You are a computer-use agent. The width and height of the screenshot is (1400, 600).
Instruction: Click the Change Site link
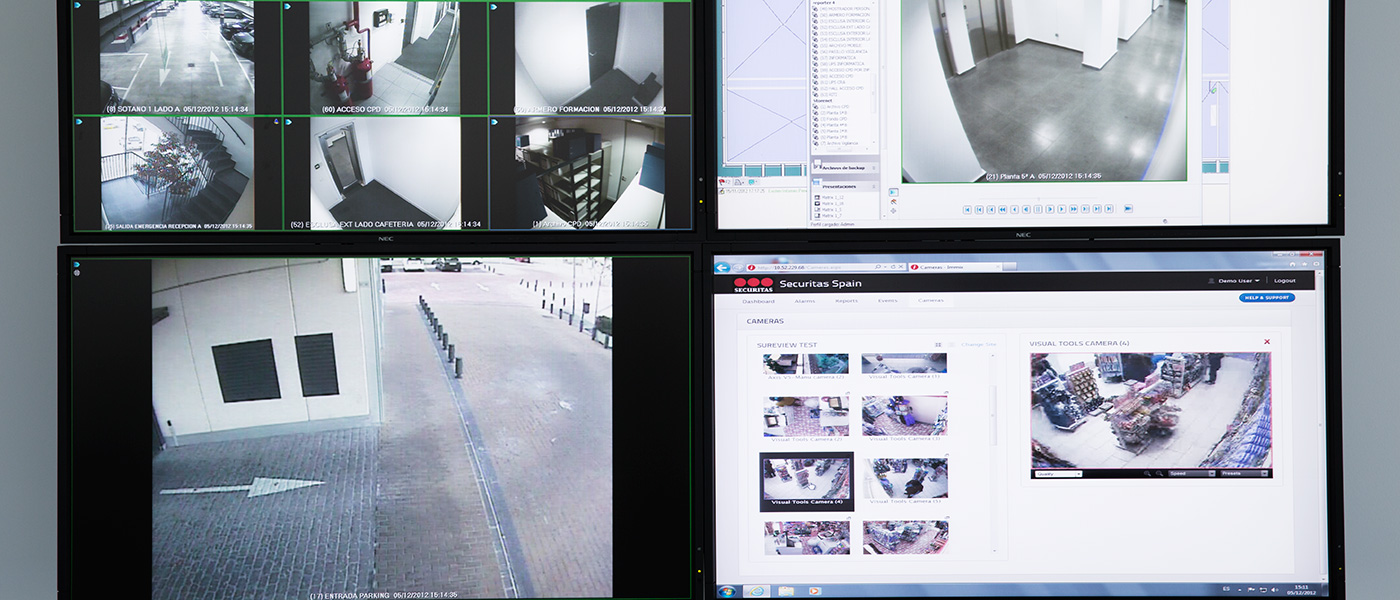978,344
